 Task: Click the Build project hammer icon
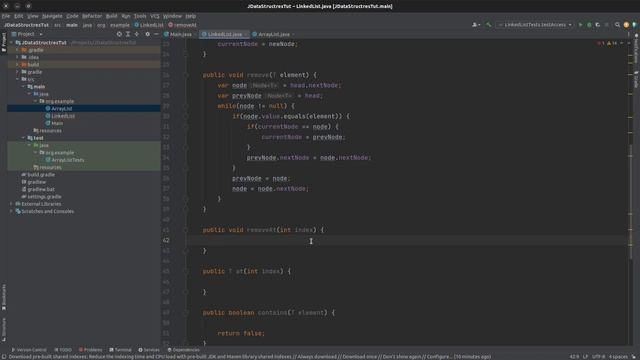pos(489,25)
